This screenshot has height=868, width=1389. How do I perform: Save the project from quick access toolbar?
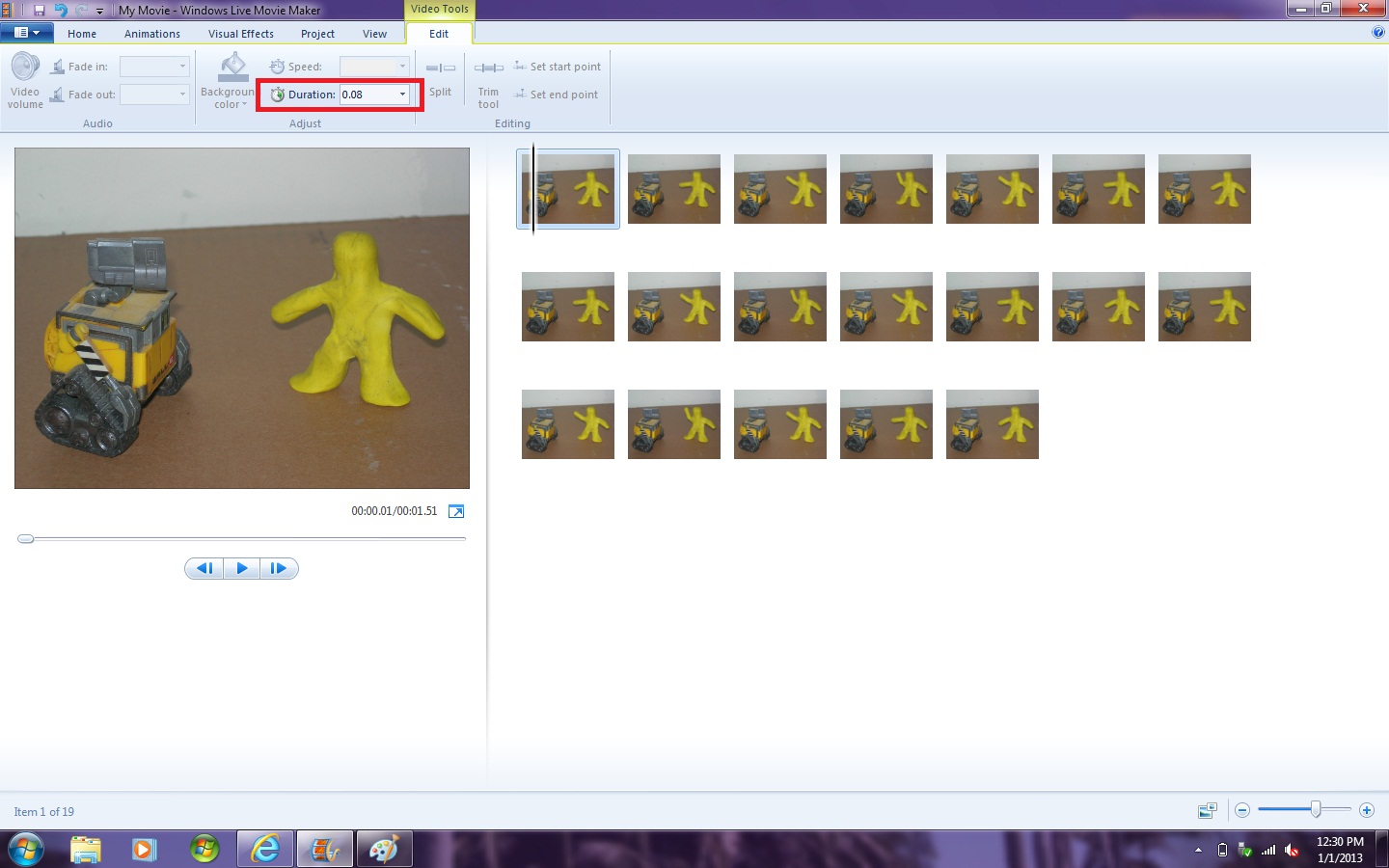pos(40,10)
